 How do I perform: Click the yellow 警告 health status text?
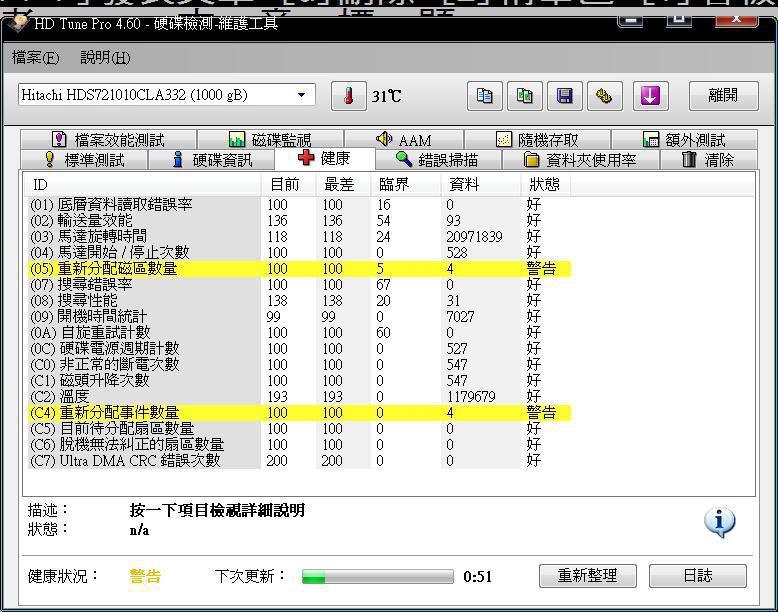[x=145, y=576]
